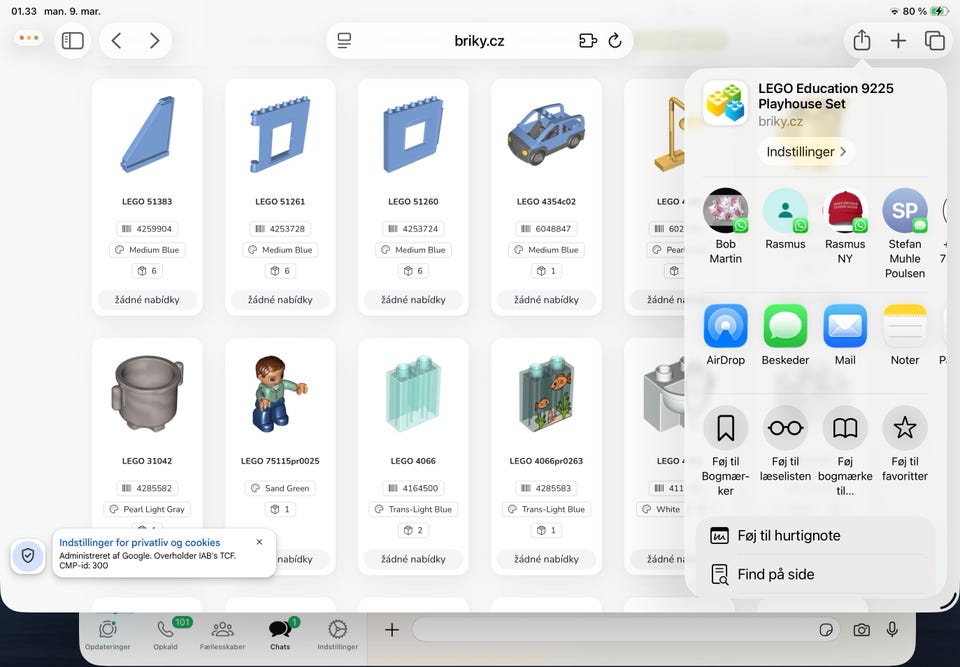
Task: Open a new tab with plus icon
Action: pos(898,41)
